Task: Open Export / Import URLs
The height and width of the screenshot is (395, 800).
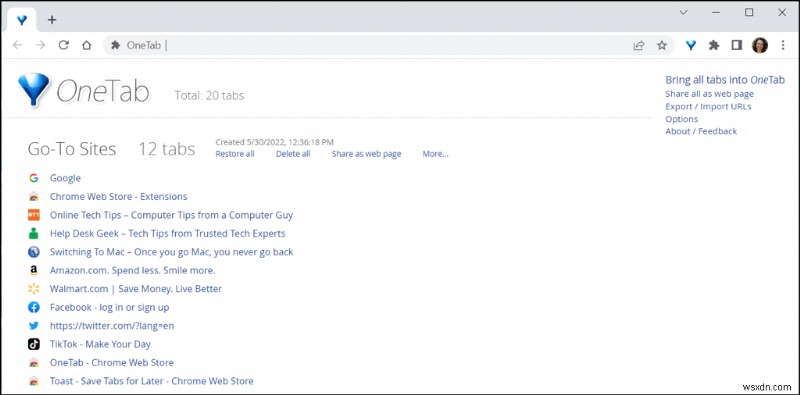Action: [x=708, y=106]
